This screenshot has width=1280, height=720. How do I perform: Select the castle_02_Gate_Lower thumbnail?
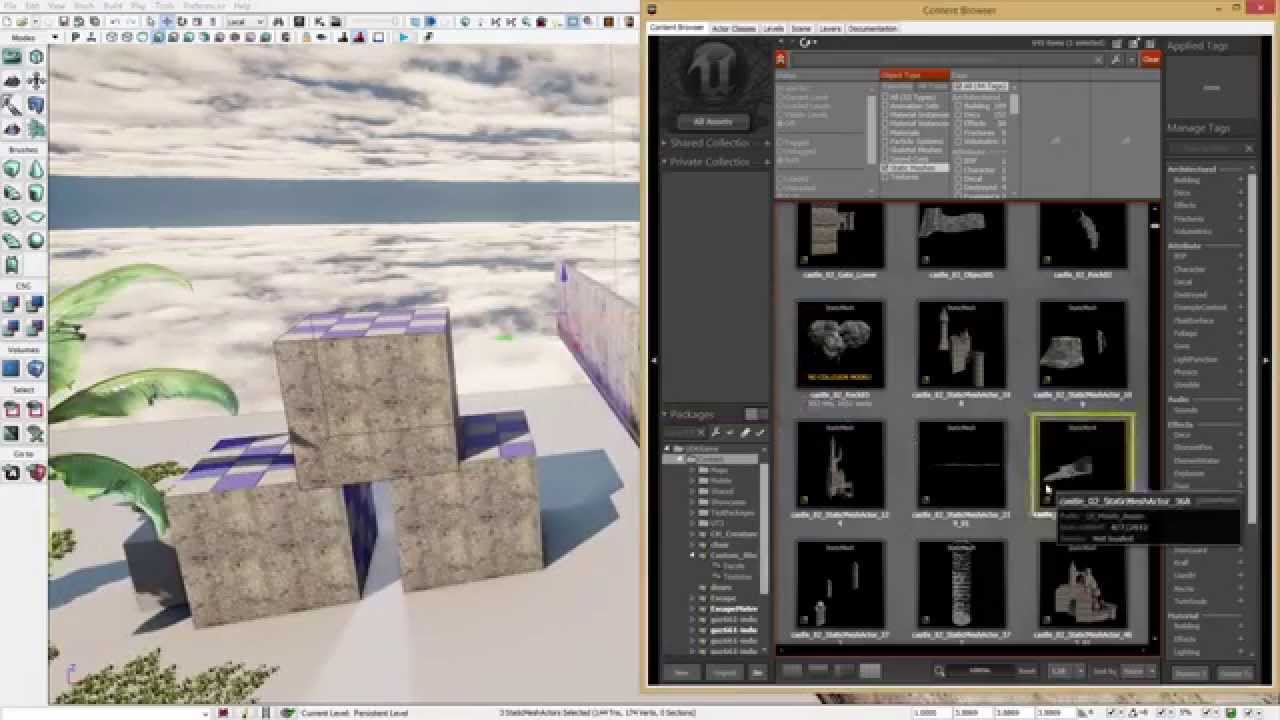(x=840, y=237)
